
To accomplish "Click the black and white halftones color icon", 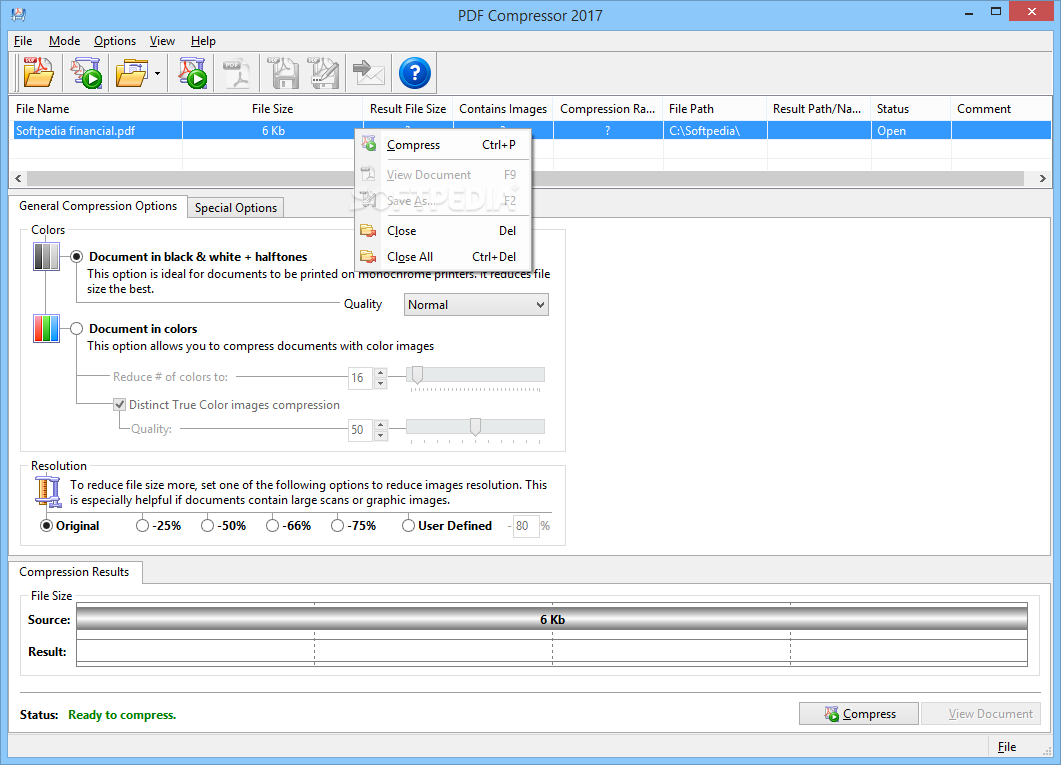I will (x=46, y=256).
